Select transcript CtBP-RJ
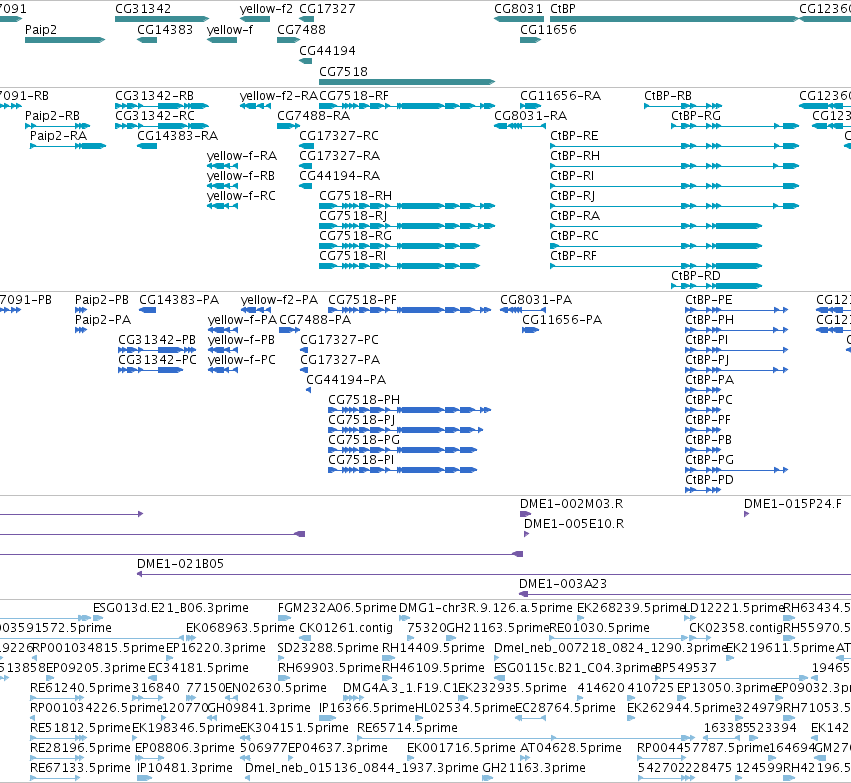 click(x=675, y=206)
